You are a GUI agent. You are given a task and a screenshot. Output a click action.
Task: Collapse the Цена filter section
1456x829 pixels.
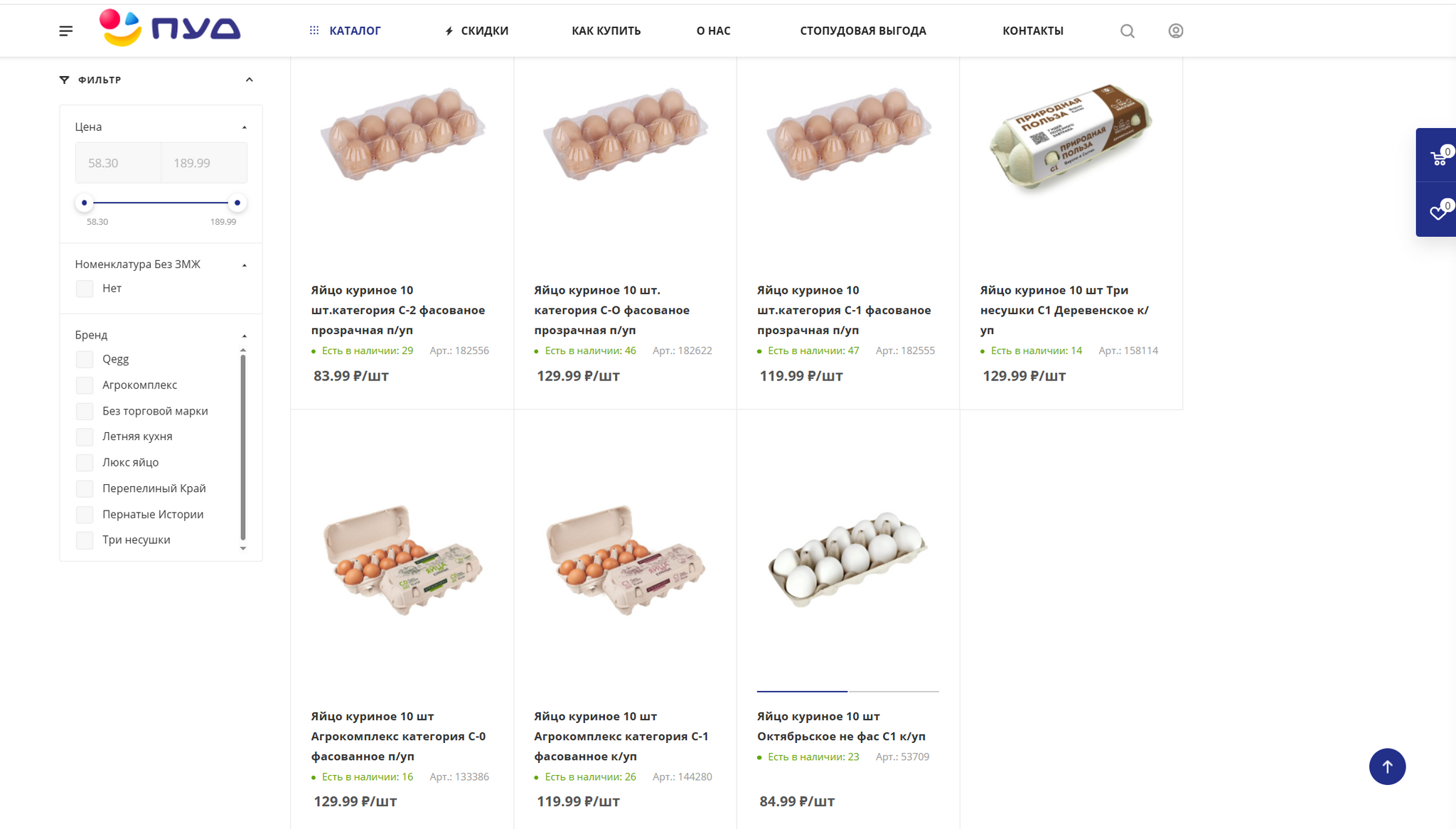pos(245,127)
